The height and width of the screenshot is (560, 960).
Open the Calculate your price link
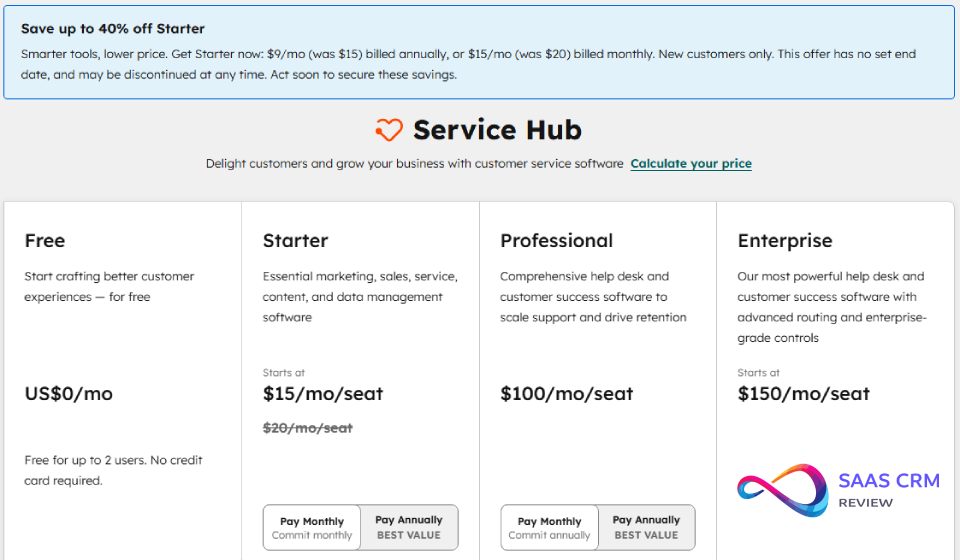tap(690, 163)
